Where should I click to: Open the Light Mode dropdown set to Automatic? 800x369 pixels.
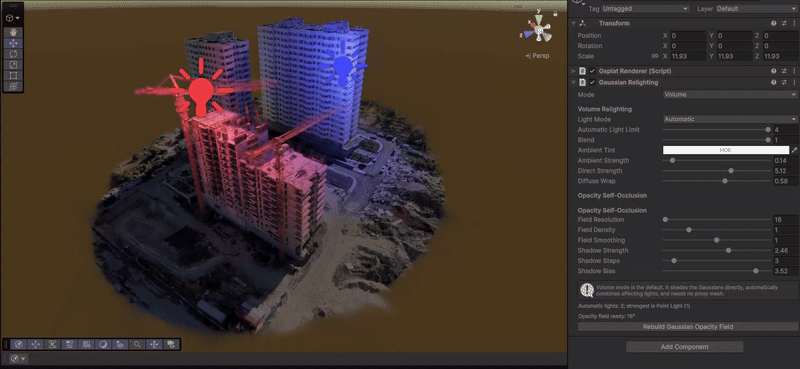pyautogui.click(x=730, y=119)
